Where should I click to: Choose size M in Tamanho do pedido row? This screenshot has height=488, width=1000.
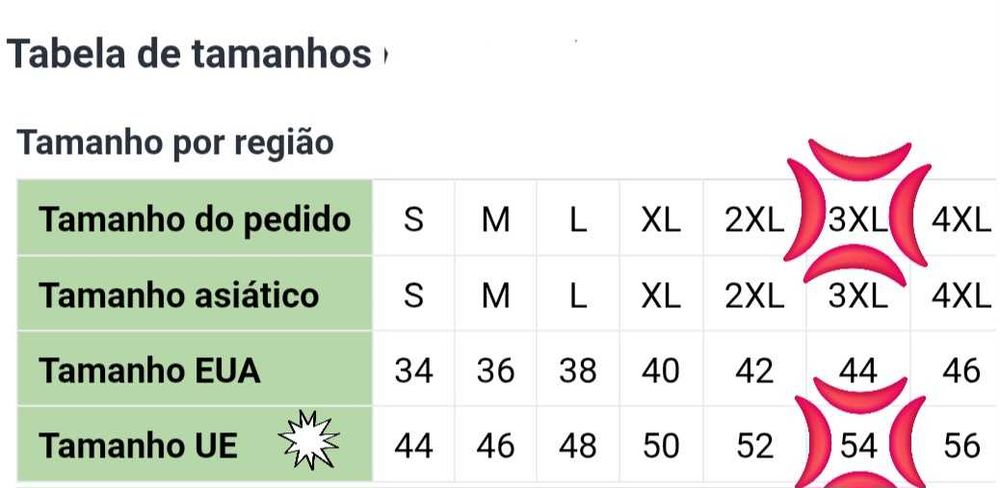pos(496,220)
